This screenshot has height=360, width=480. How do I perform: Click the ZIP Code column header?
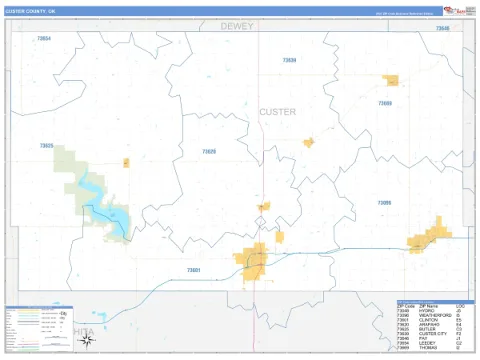[406, 306]
